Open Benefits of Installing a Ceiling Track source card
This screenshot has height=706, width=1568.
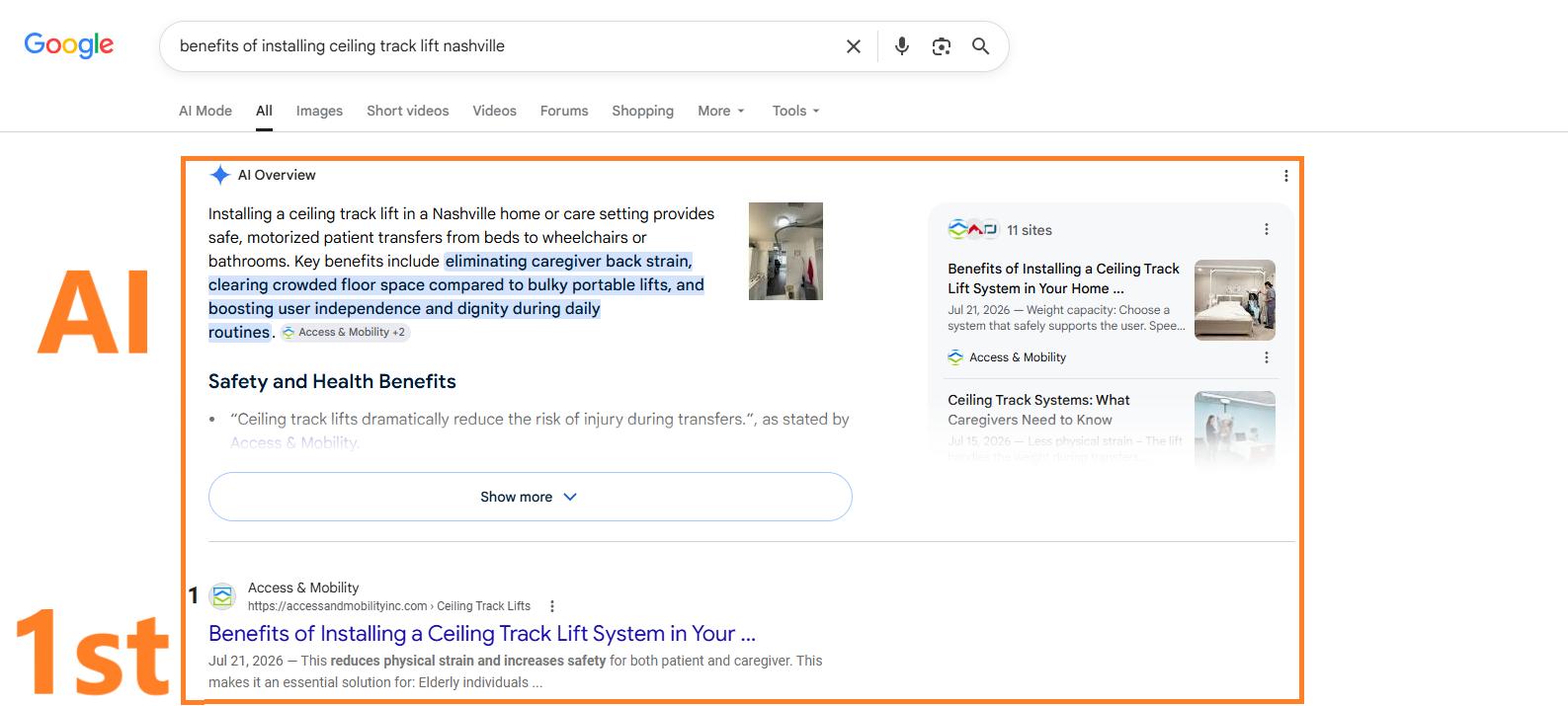pyautogui.click(x=1063, y=278)
